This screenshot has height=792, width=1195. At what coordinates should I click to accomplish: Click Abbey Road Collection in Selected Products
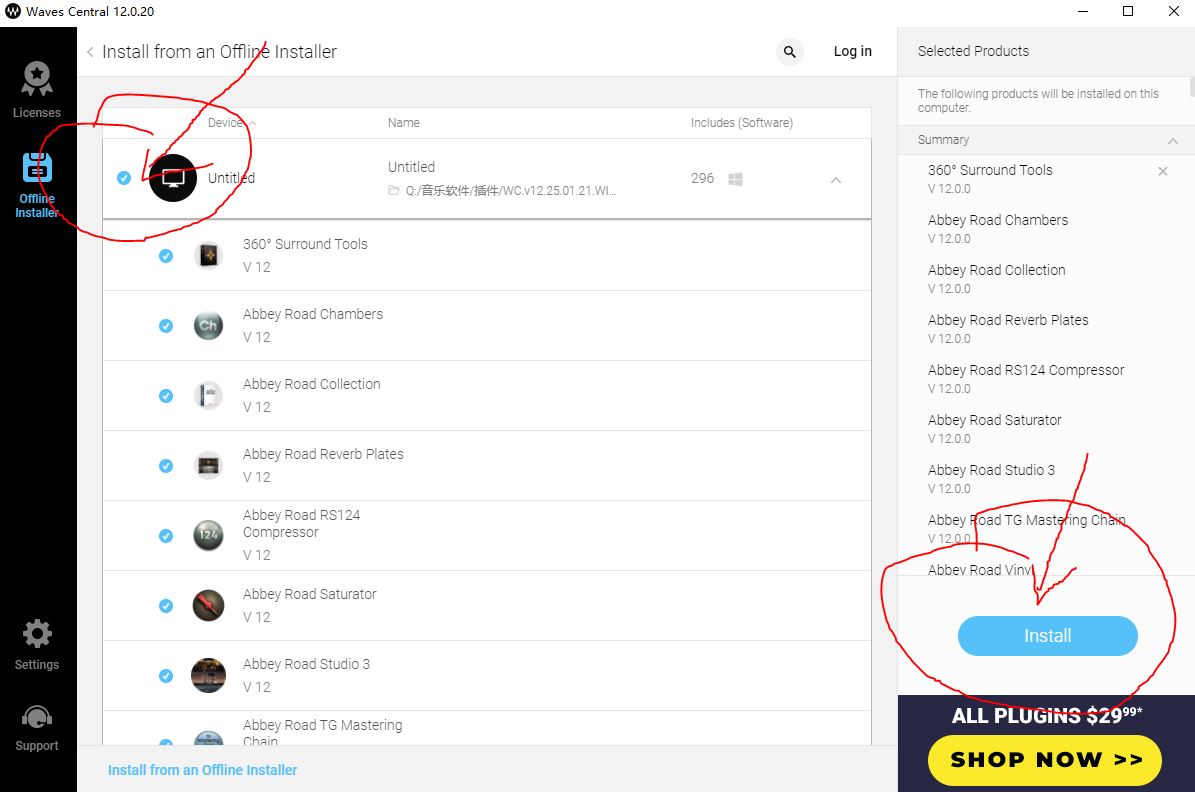[x=996, y=271]
